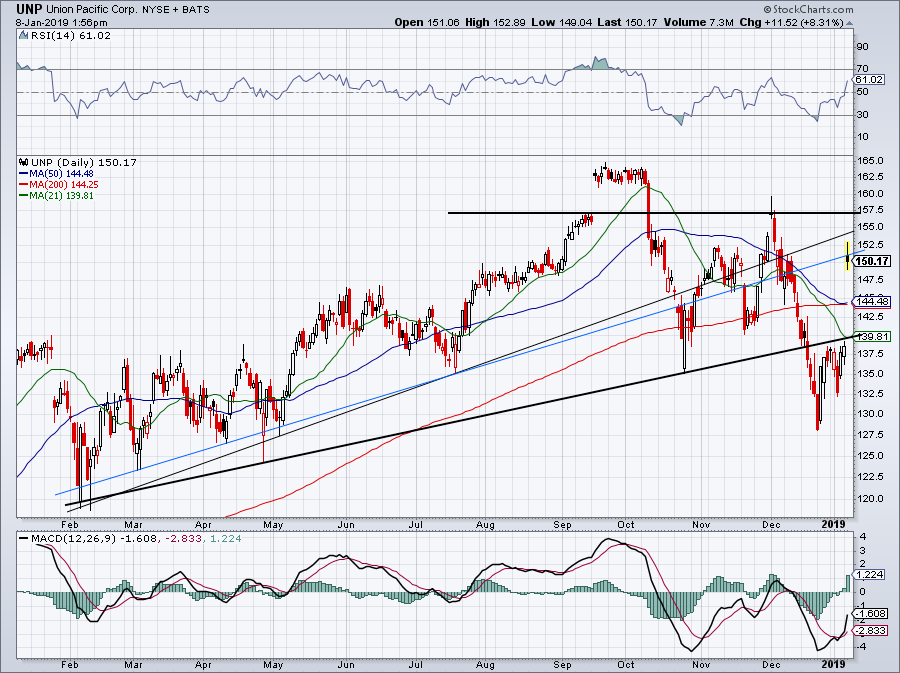Click the MA(21) 139.81 legend text
This screenshot has width=900, height=673.
point(61,196)
